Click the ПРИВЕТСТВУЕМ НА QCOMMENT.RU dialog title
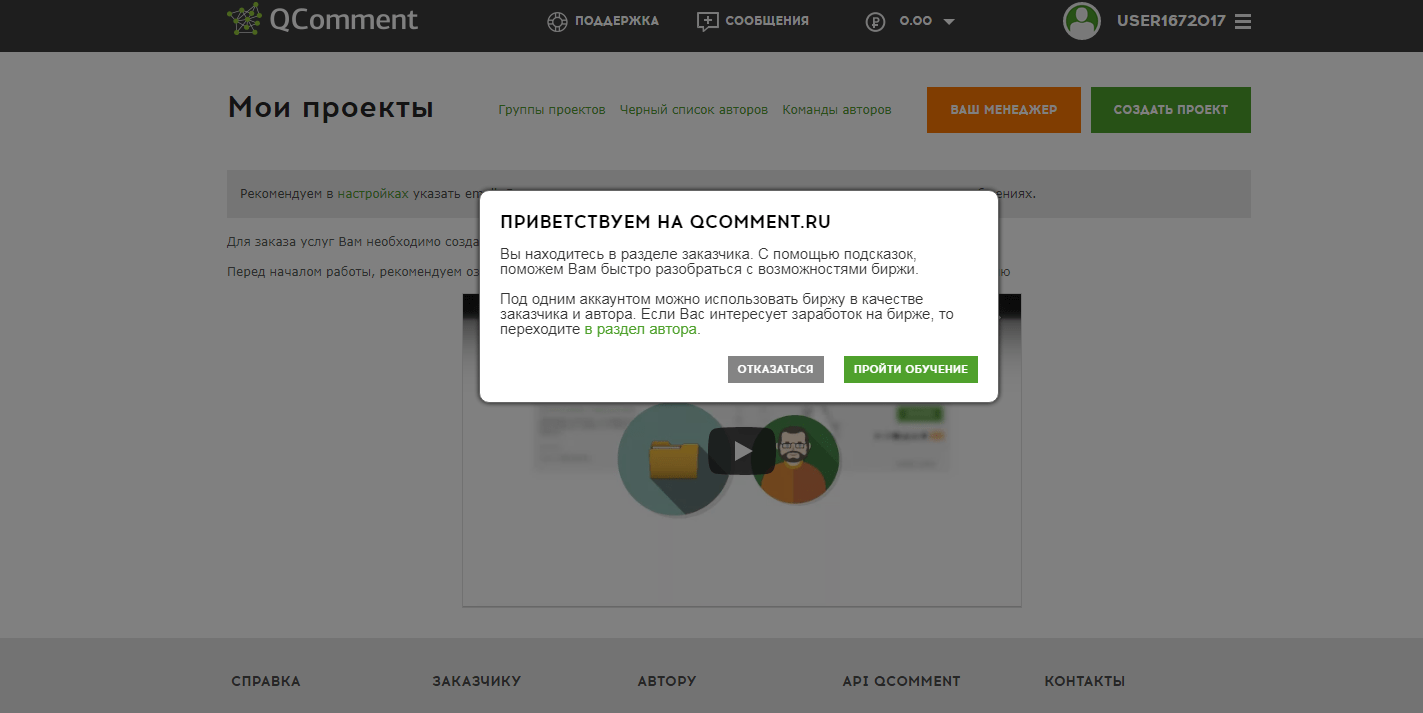The image size is (1423, 713). 665,222
